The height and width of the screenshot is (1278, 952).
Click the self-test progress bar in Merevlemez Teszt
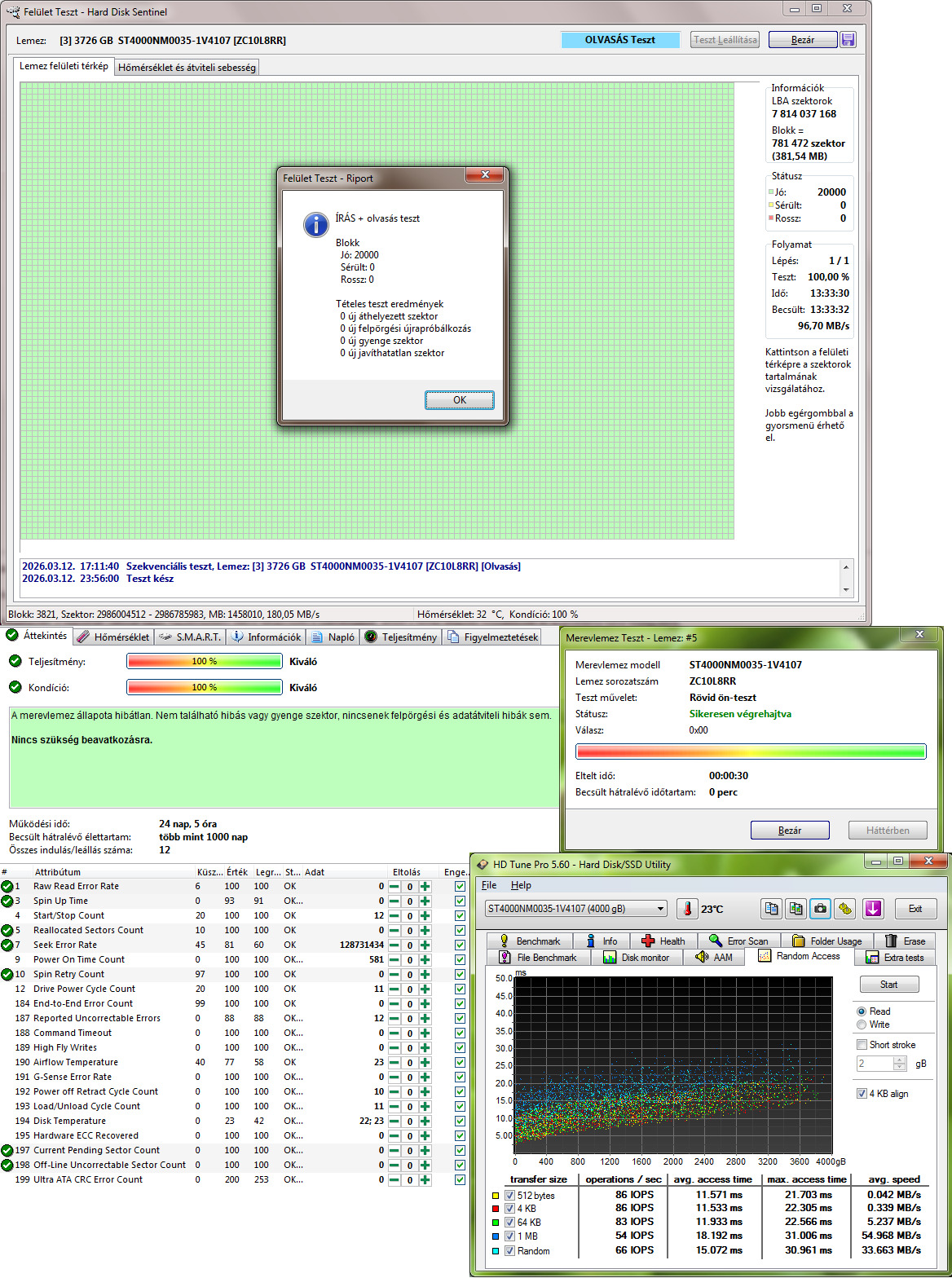coord(751,751)
